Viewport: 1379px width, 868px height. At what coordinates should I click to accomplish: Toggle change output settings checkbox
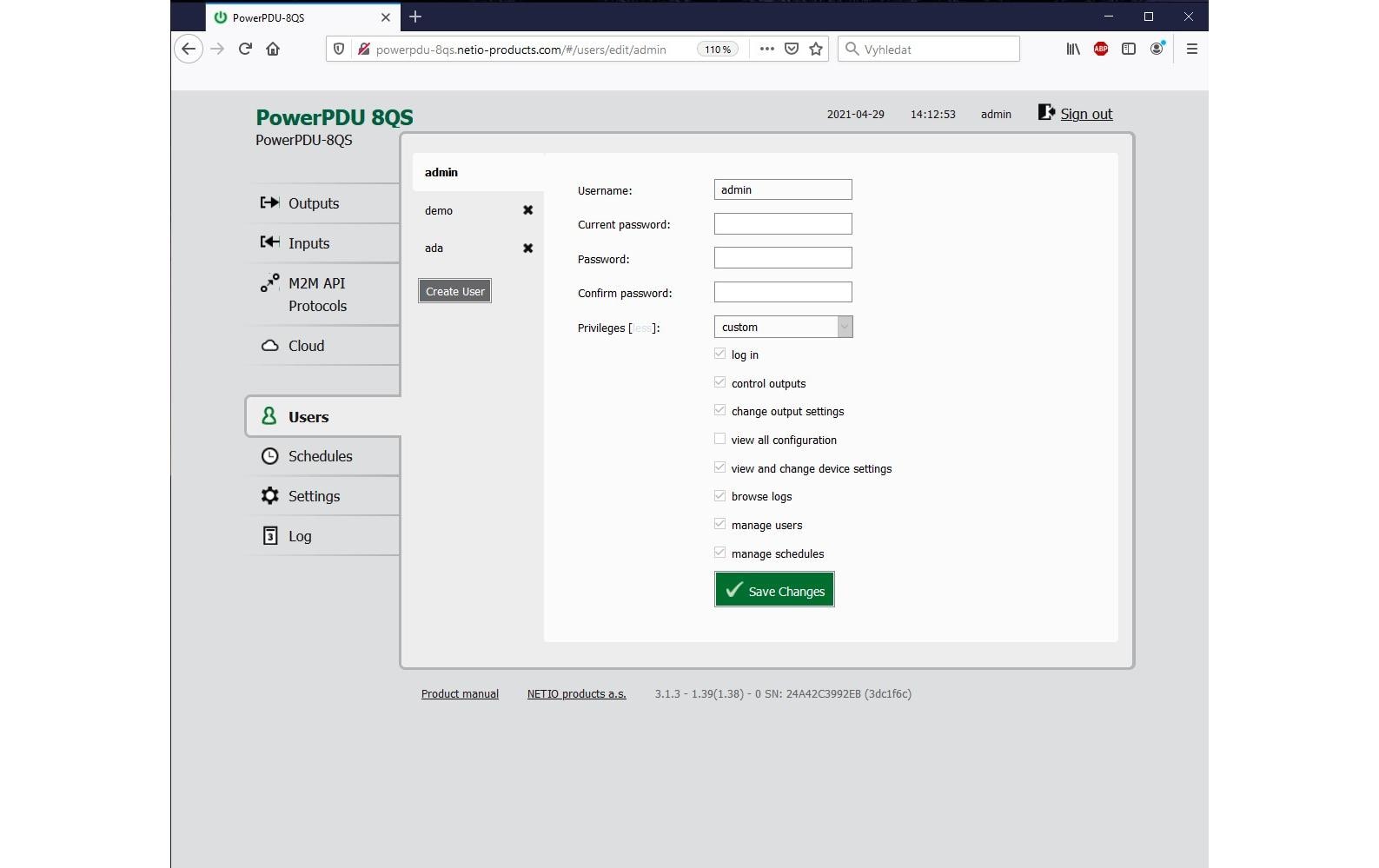[x=719, y=410]
